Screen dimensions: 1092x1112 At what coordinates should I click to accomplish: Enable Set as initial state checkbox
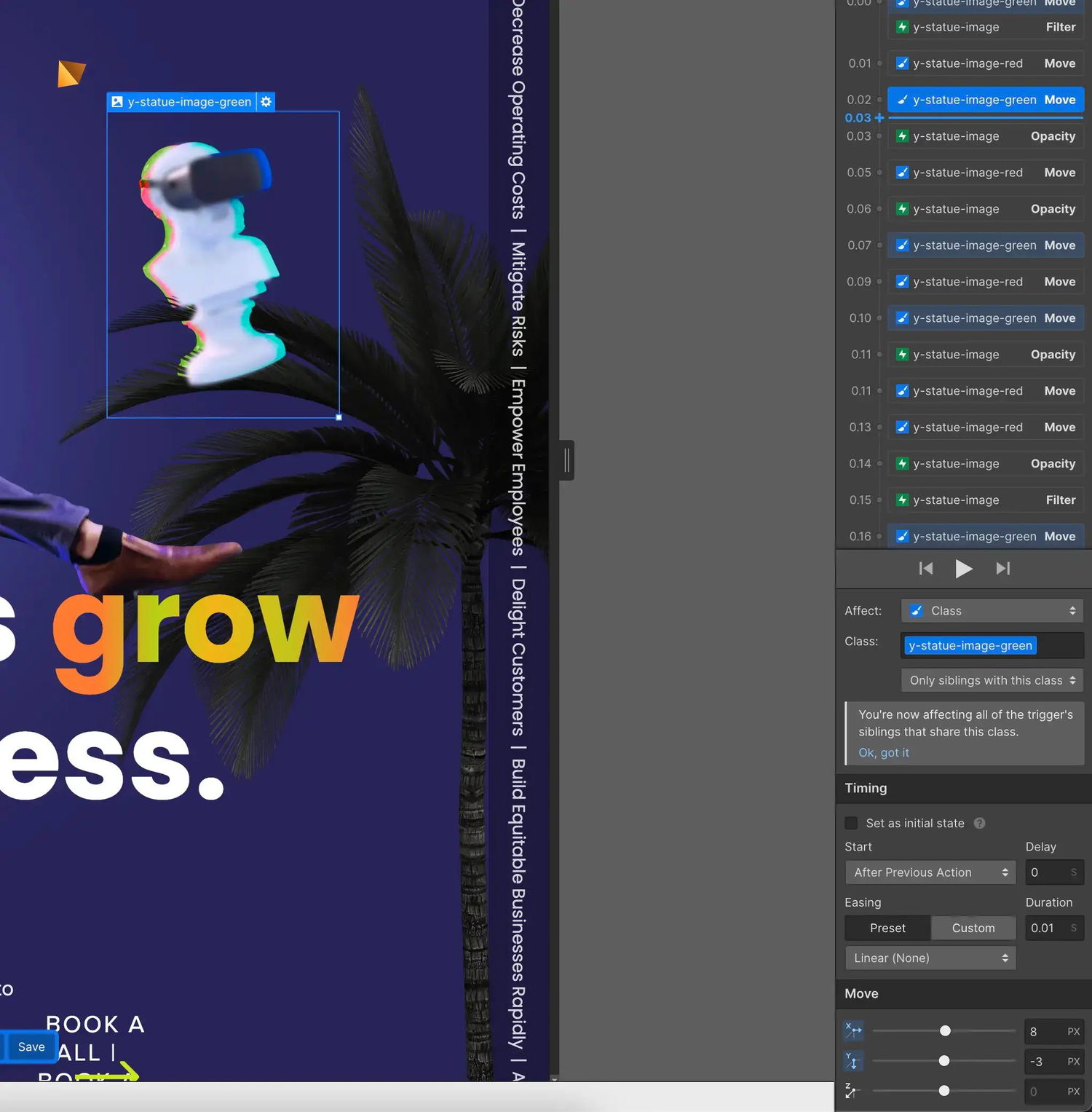click(x=851, y=823)
